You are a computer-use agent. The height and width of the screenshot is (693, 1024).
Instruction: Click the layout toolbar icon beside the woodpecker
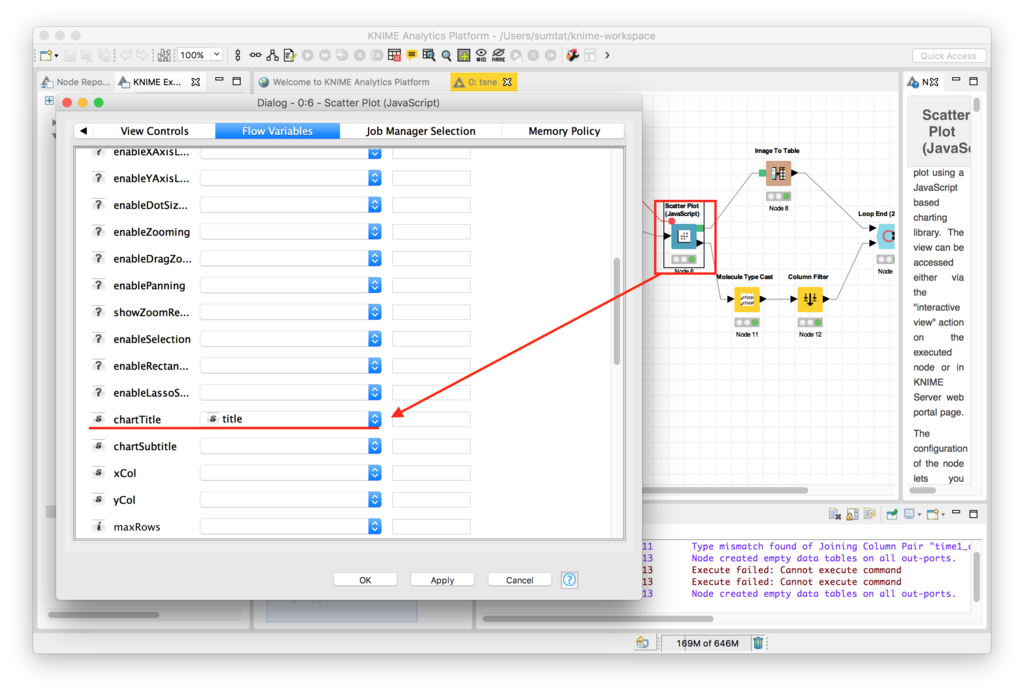[x=590, y=56]
